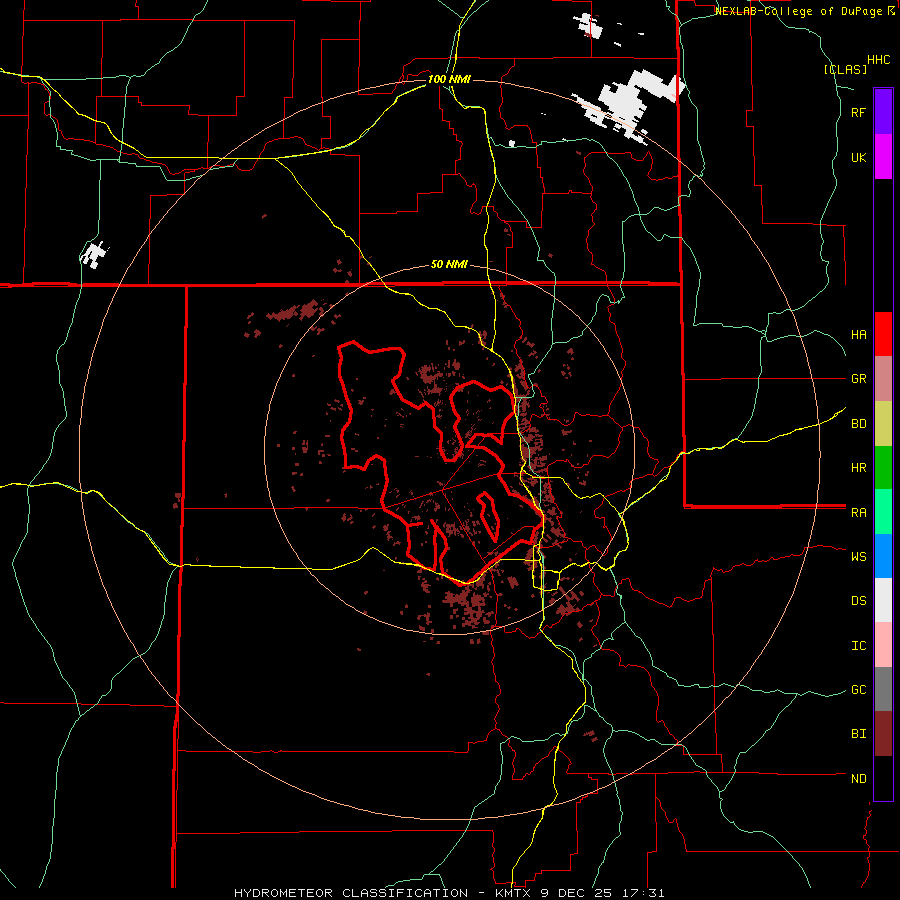
Task: Click the RF purple legend swatch
Action: point(883,112)
